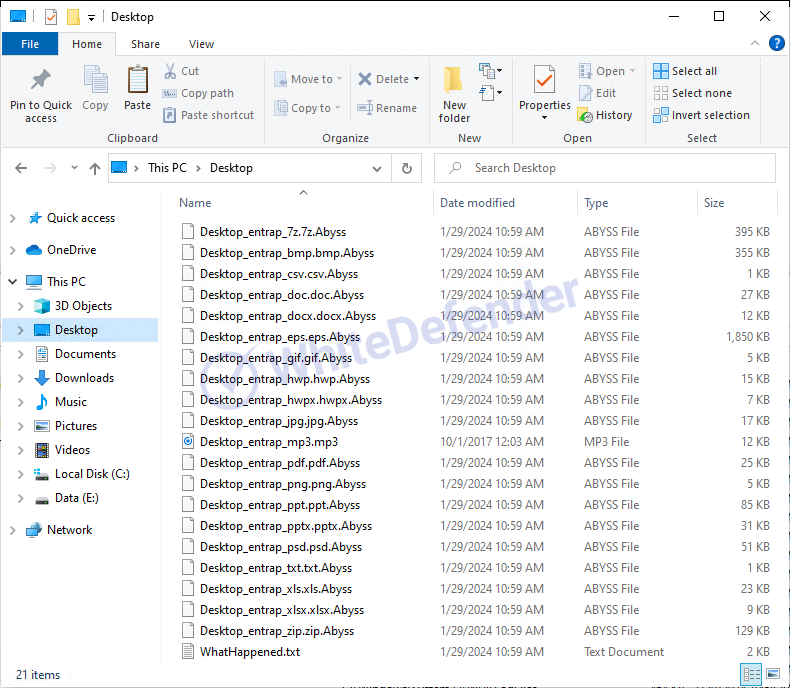This screenshot has height=688, width=790.
Task: Go up one folder level
Action: (x=95, y=168)
